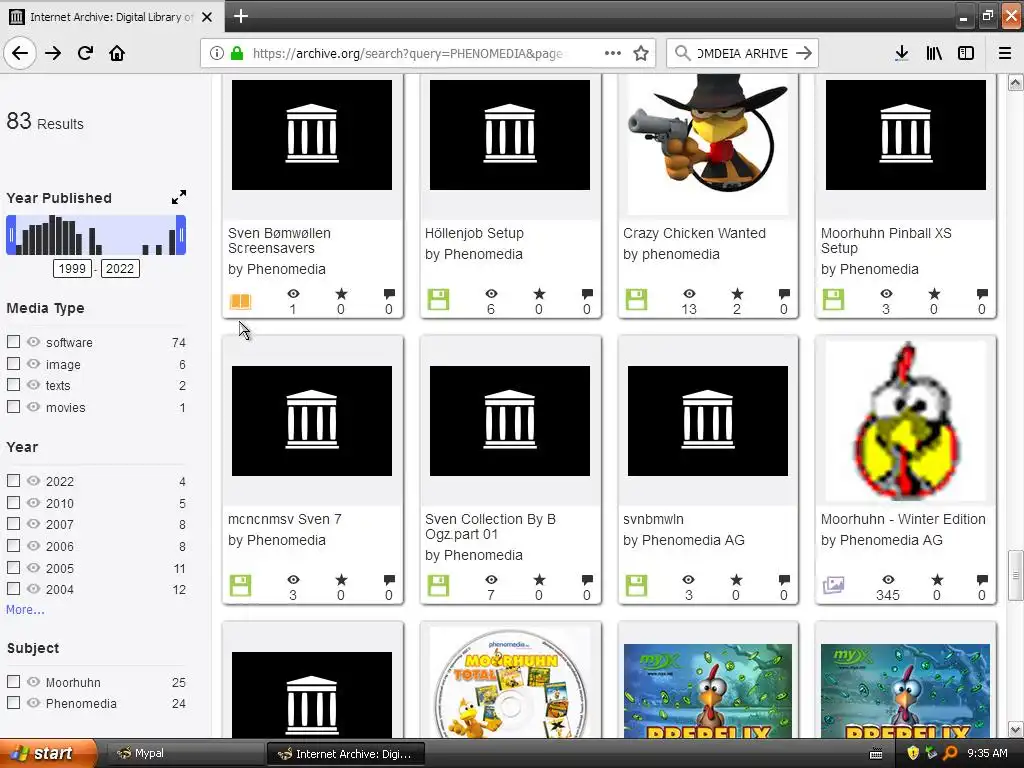Switch to Internet Archive taskbar button
The image size is (1024, 768).
click(346, 754)
